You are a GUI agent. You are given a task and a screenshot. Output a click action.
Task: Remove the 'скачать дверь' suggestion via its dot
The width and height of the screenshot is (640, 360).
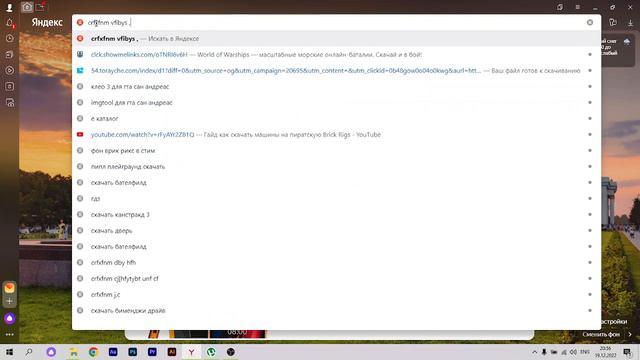coord(590,230)
